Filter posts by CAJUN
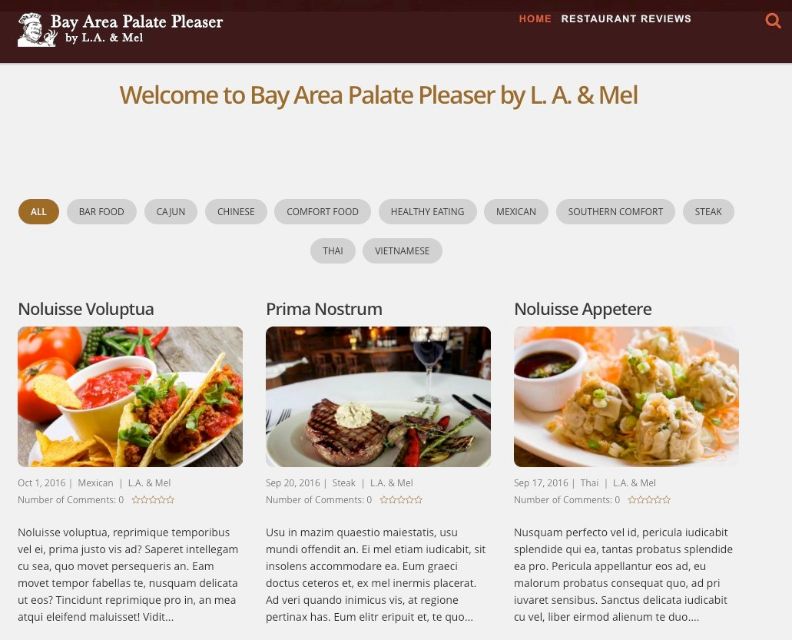Viewport: 792px width, 640px height. 171,212
